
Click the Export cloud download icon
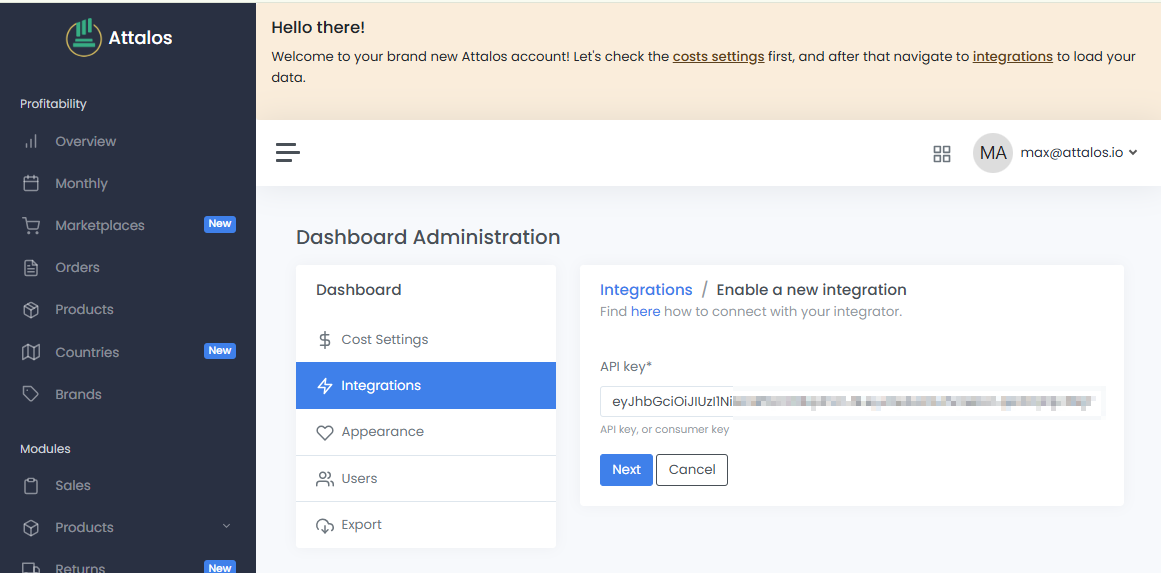(x=324, y=526)
